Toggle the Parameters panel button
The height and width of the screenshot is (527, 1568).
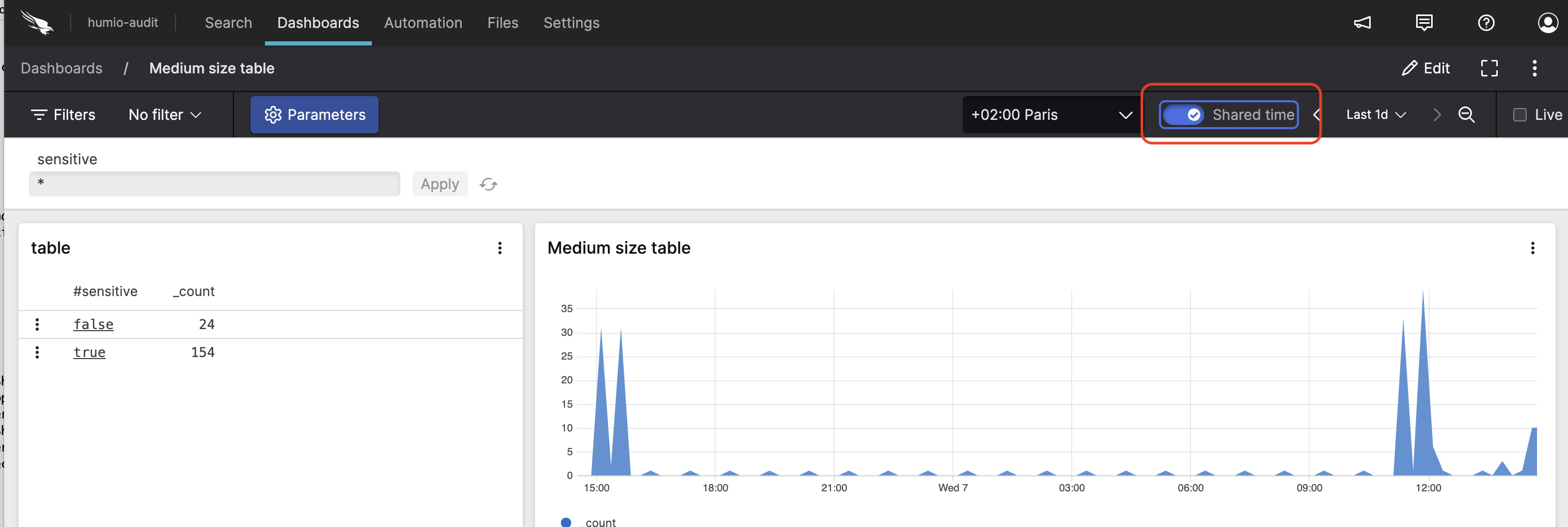pos(314,115)
